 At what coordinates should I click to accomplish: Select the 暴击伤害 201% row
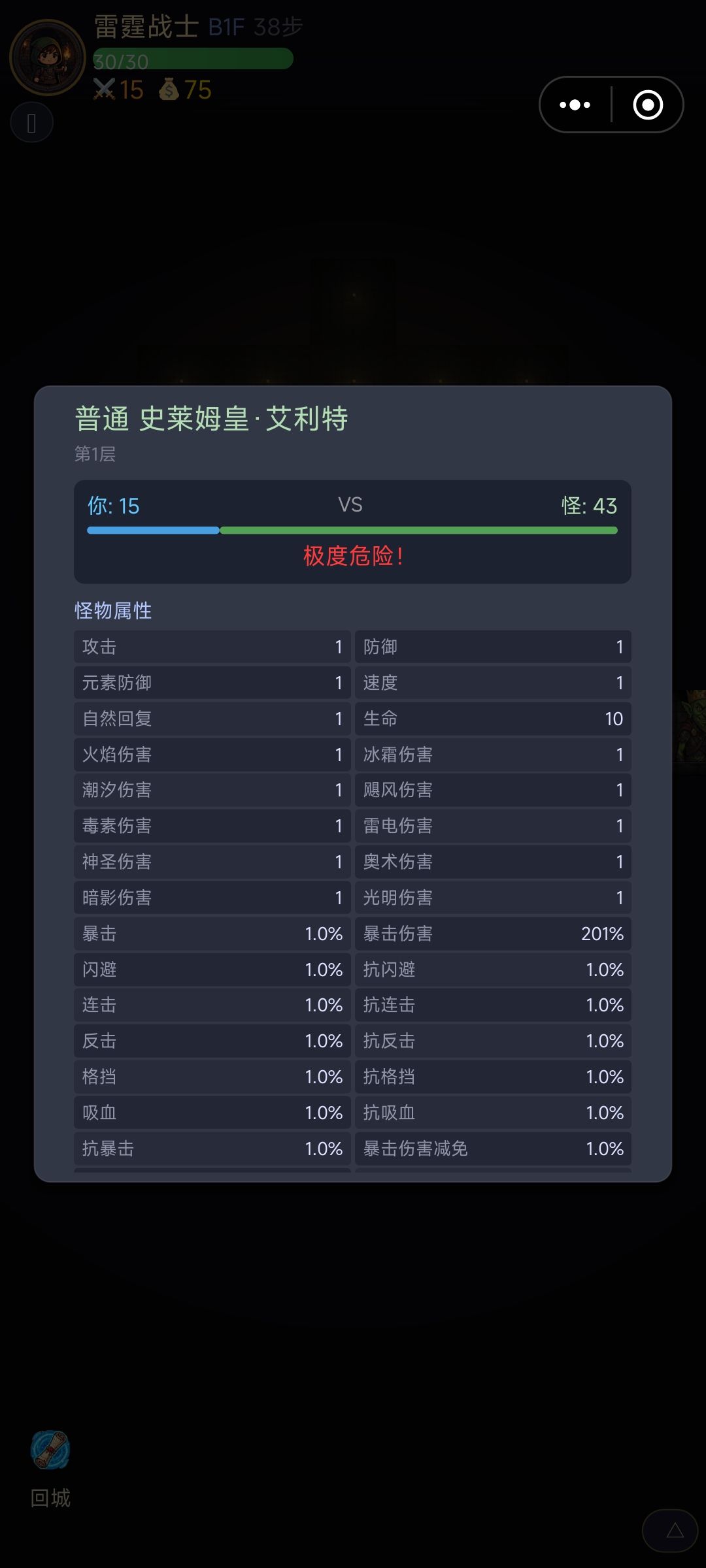[x=493, y=934]
